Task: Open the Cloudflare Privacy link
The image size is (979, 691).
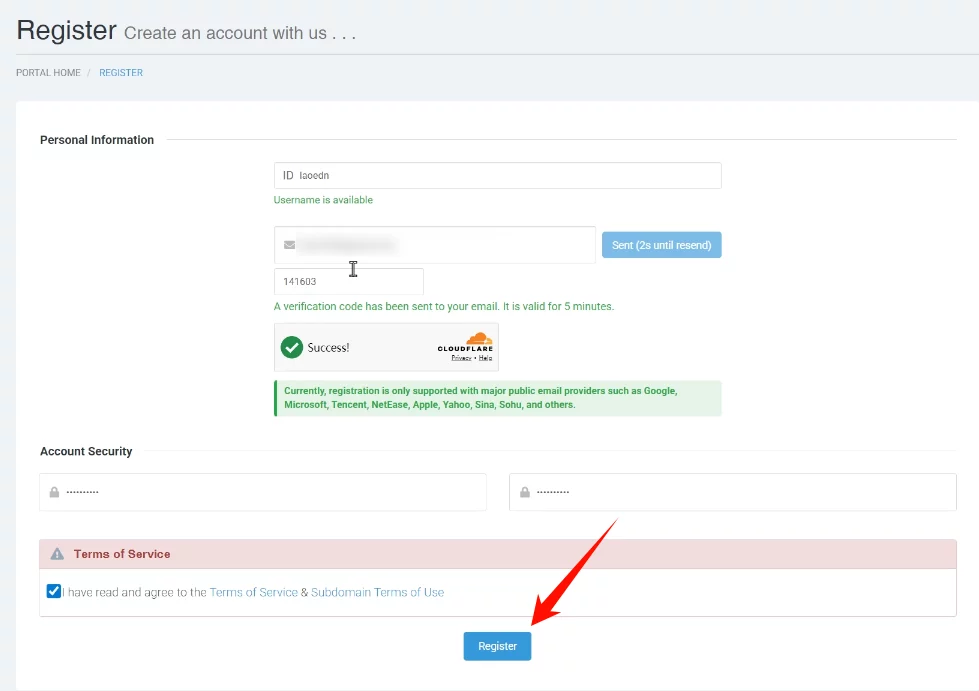Action: [461, 357]
